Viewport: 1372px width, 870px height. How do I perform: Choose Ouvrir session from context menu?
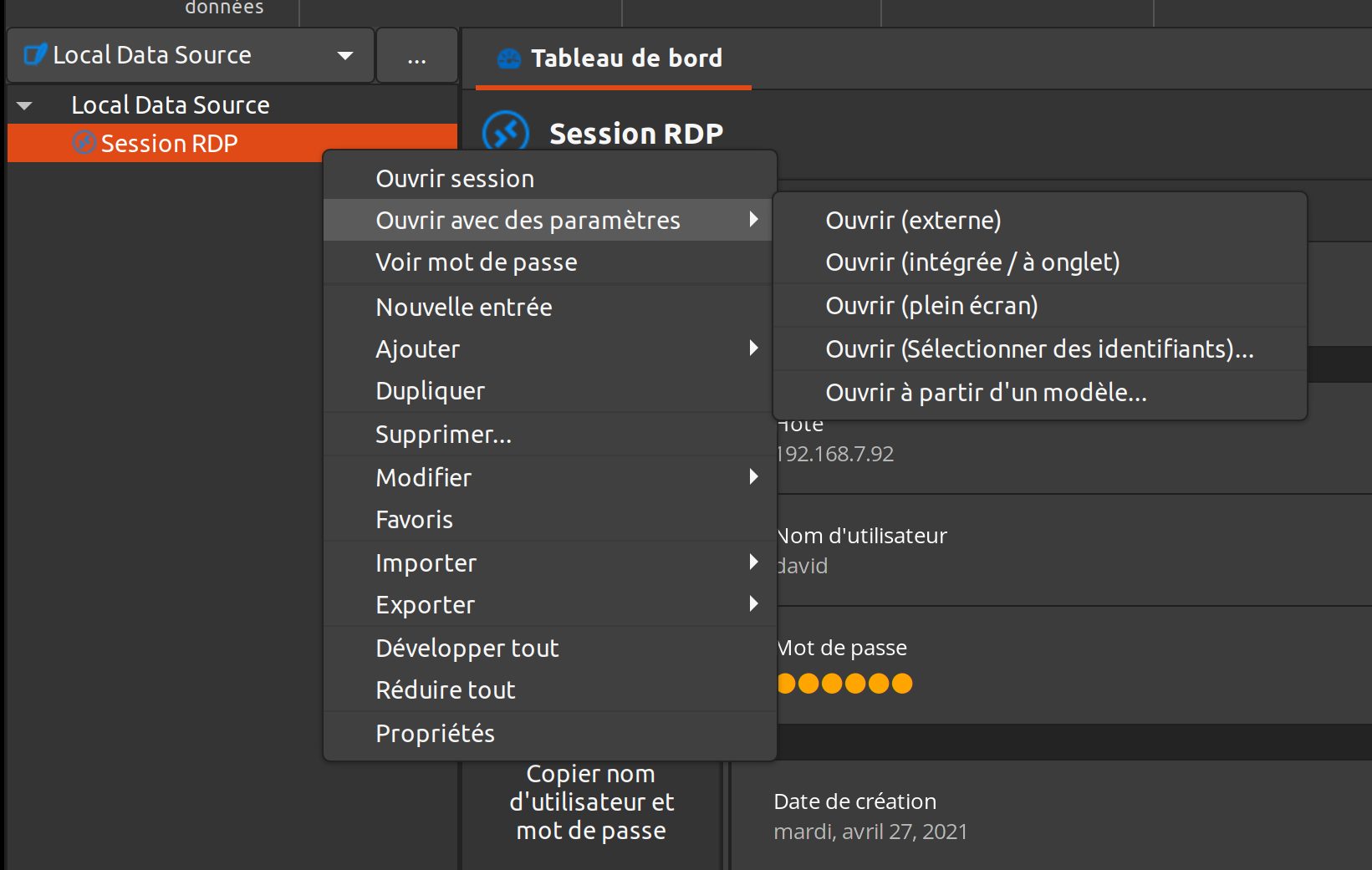455,179
